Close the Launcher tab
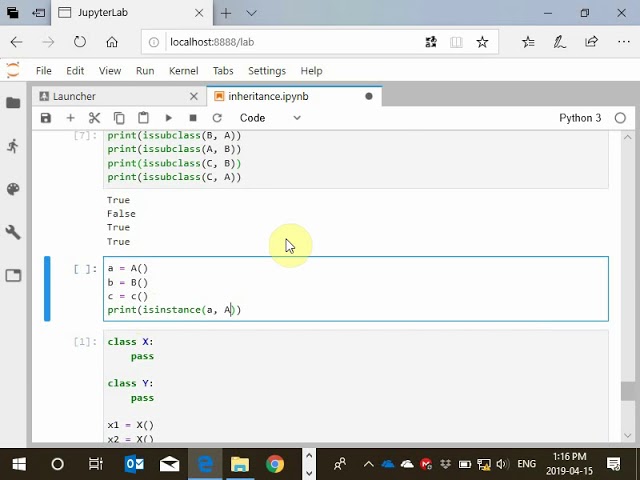The image size is (640, 480). pos(194,96)
